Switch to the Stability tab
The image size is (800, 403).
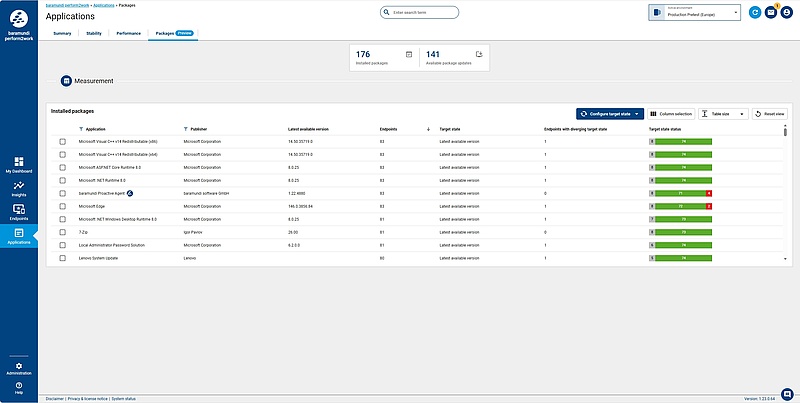[x=94, y=33]
